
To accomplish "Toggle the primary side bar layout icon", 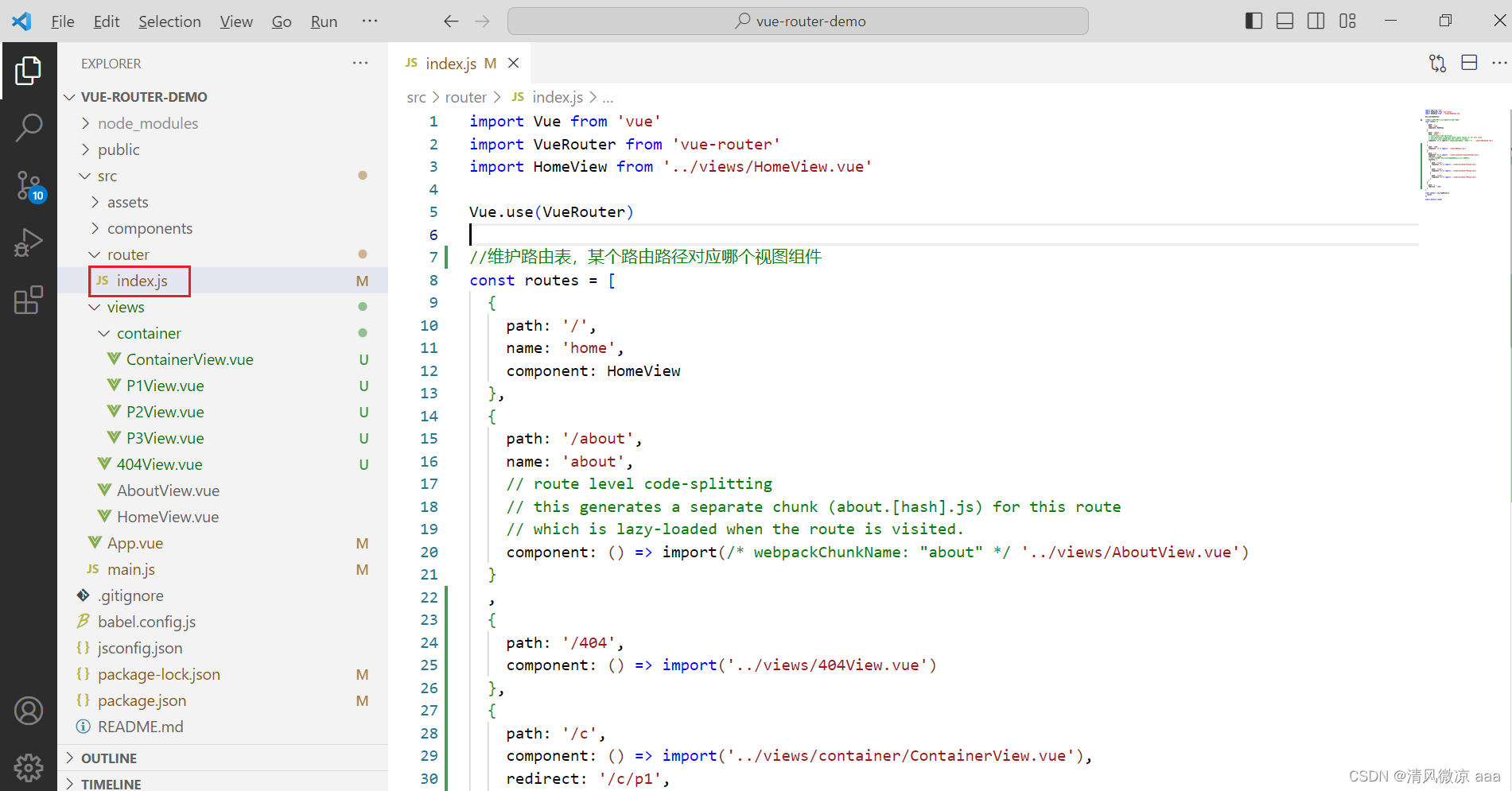I will tap(1254, 21).
